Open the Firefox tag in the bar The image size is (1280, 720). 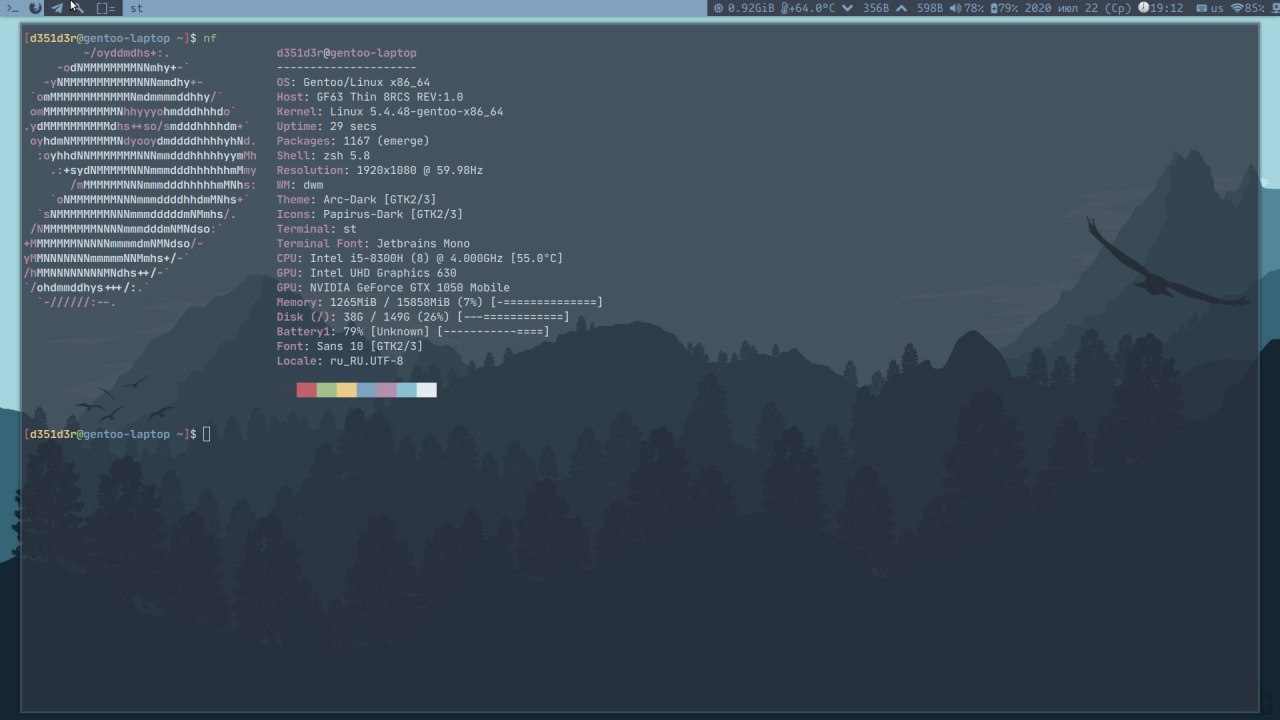coord(35,8)
